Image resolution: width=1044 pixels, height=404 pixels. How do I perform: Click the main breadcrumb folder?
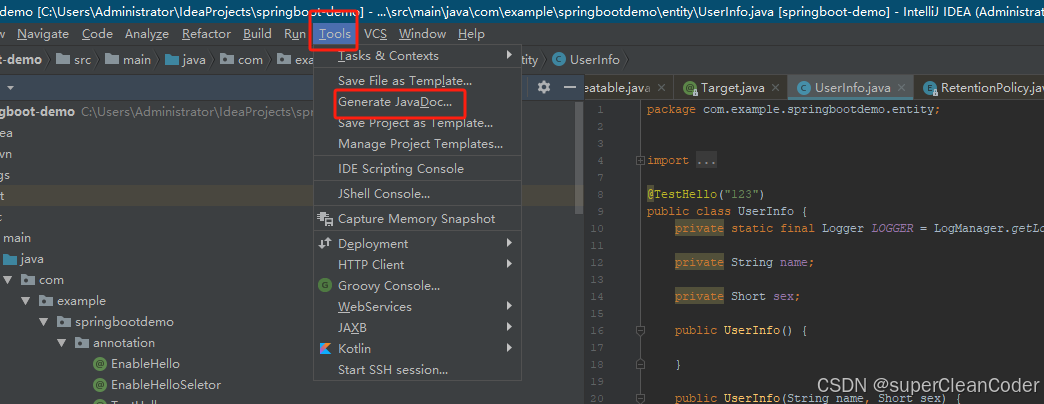click(x=129, y=60)
